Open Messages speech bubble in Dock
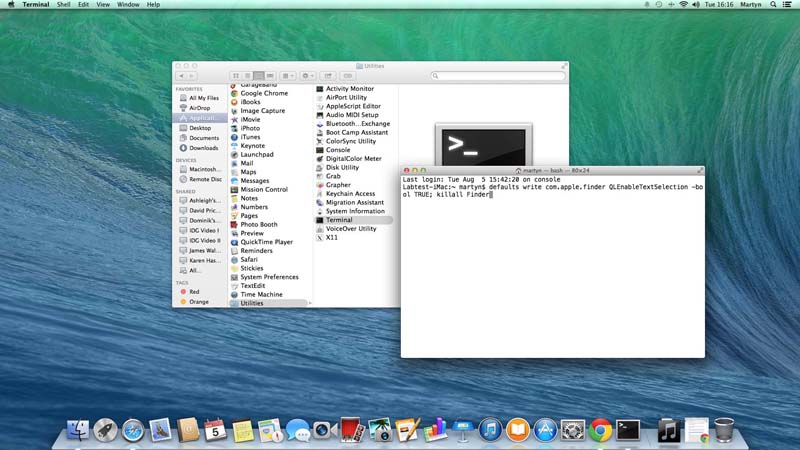This screenshot has height=450, width=800. pos(297,430)
